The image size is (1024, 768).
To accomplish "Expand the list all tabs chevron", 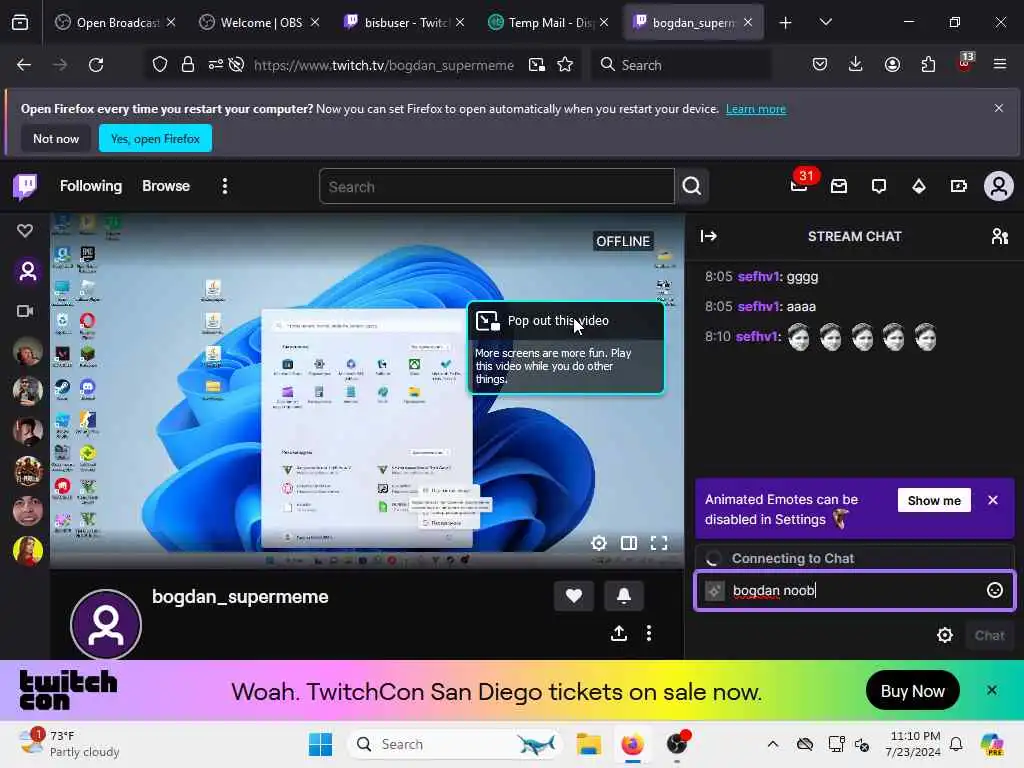I will tap(825, 23).
